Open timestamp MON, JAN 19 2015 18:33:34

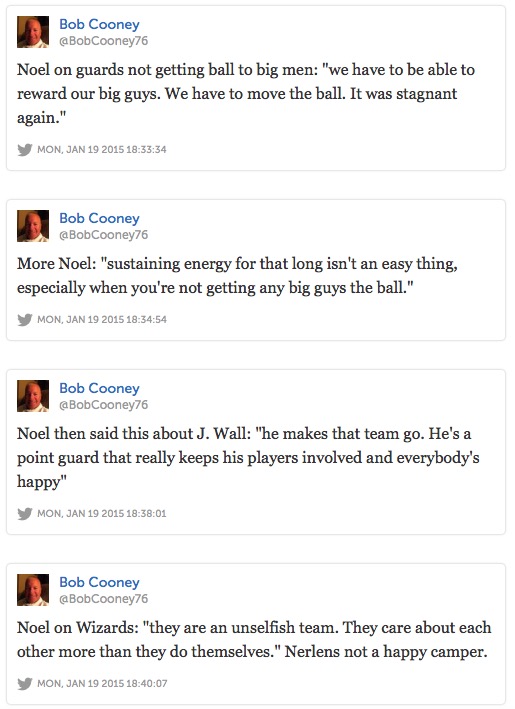click(x=102, y=150)
